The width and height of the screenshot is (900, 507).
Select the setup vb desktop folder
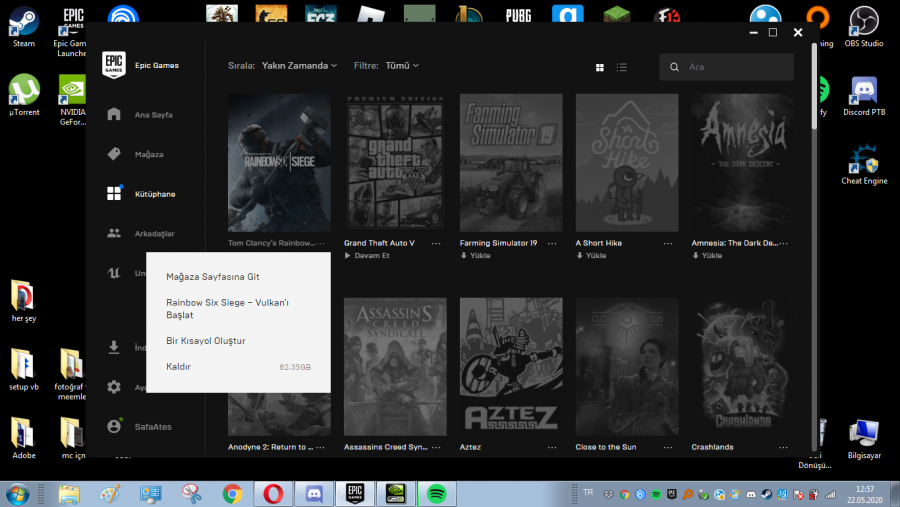tap(24, 370)
